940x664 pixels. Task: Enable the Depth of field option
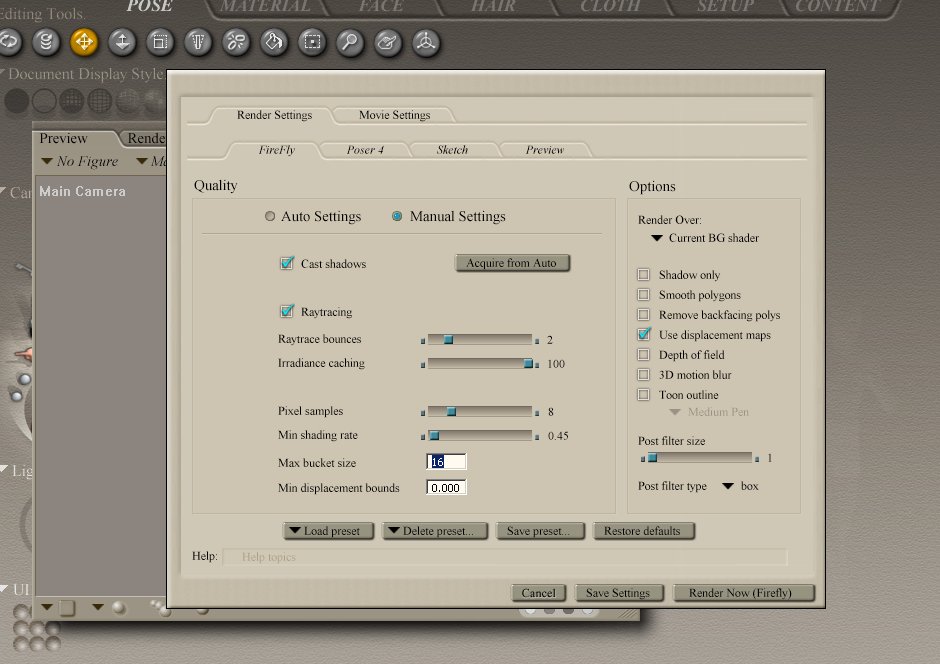click(644, 355)
